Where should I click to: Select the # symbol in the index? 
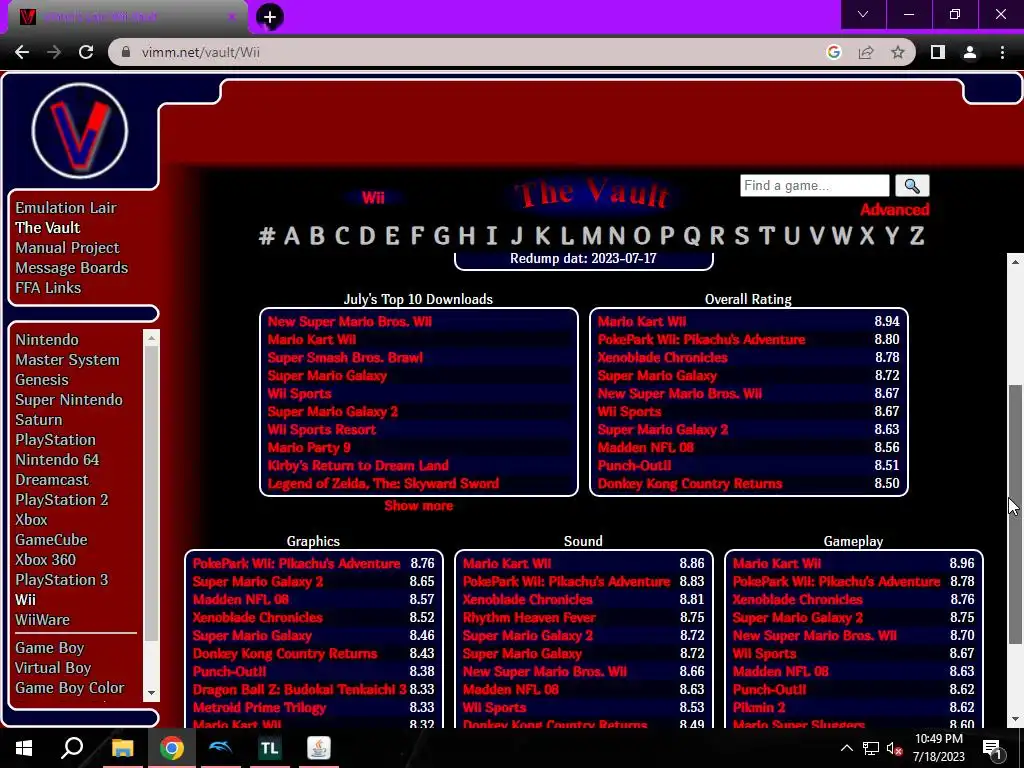(266, 235)
